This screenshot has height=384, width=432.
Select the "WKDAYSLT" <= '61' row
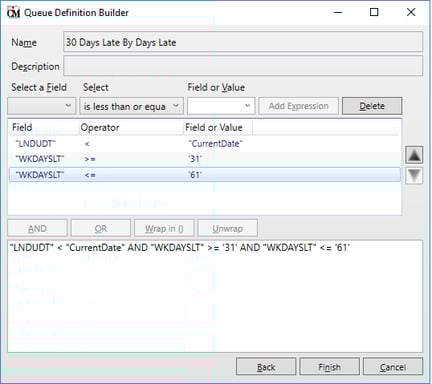click(x=205, y=175)
